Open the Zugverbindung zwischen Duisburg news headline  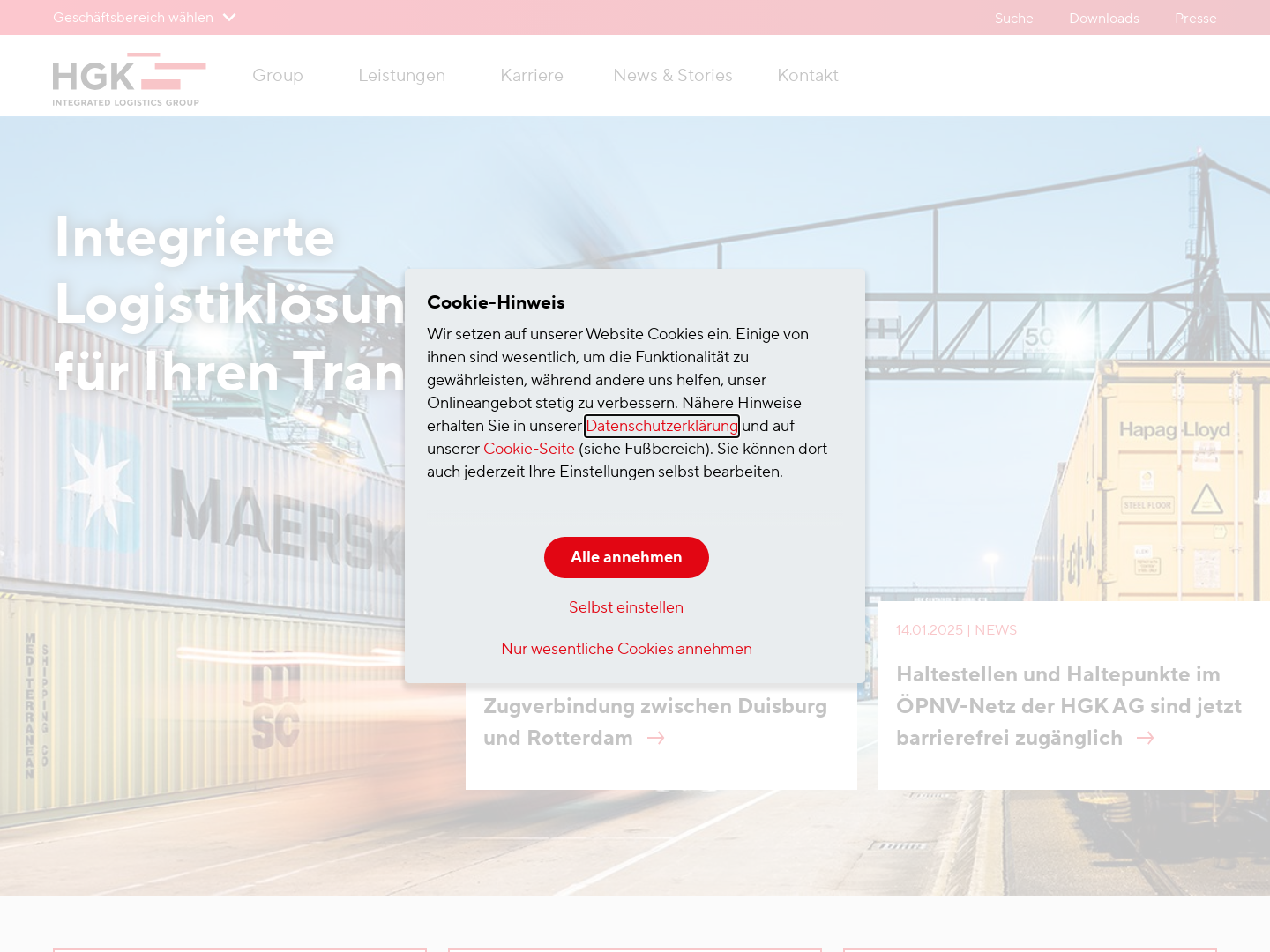pyautogui.click(x=655, y=722)
